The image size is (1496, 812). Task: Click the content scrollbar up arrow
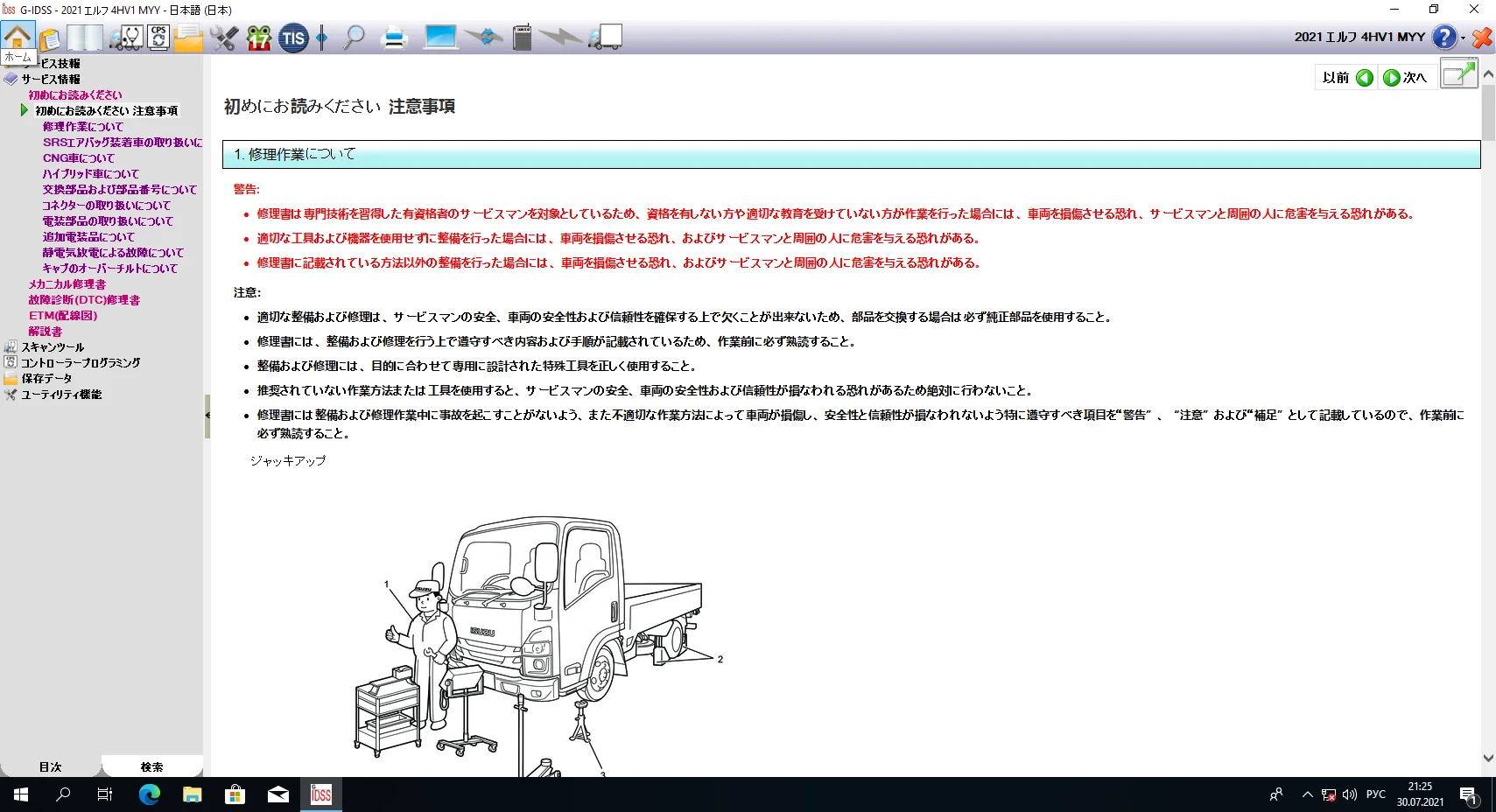(1488, 75)
